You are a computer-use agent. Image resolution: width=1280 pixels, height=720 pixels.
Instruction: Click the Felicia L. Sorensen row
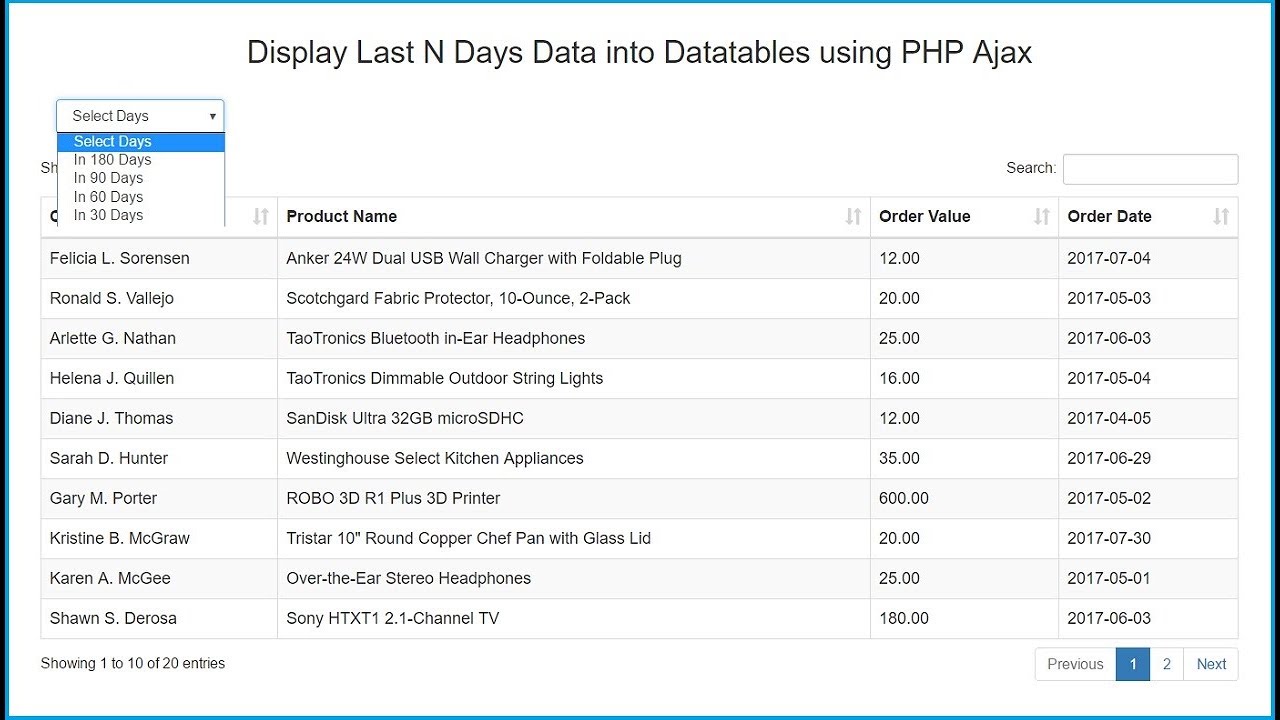pos(120,258)
